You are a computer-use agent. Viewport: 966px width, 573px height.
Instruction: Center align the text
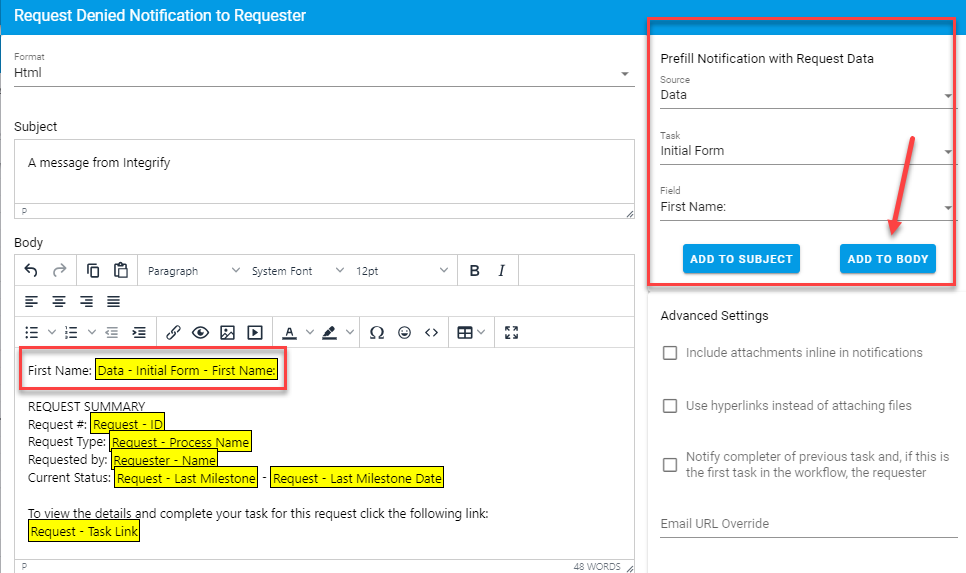point(59,301)
